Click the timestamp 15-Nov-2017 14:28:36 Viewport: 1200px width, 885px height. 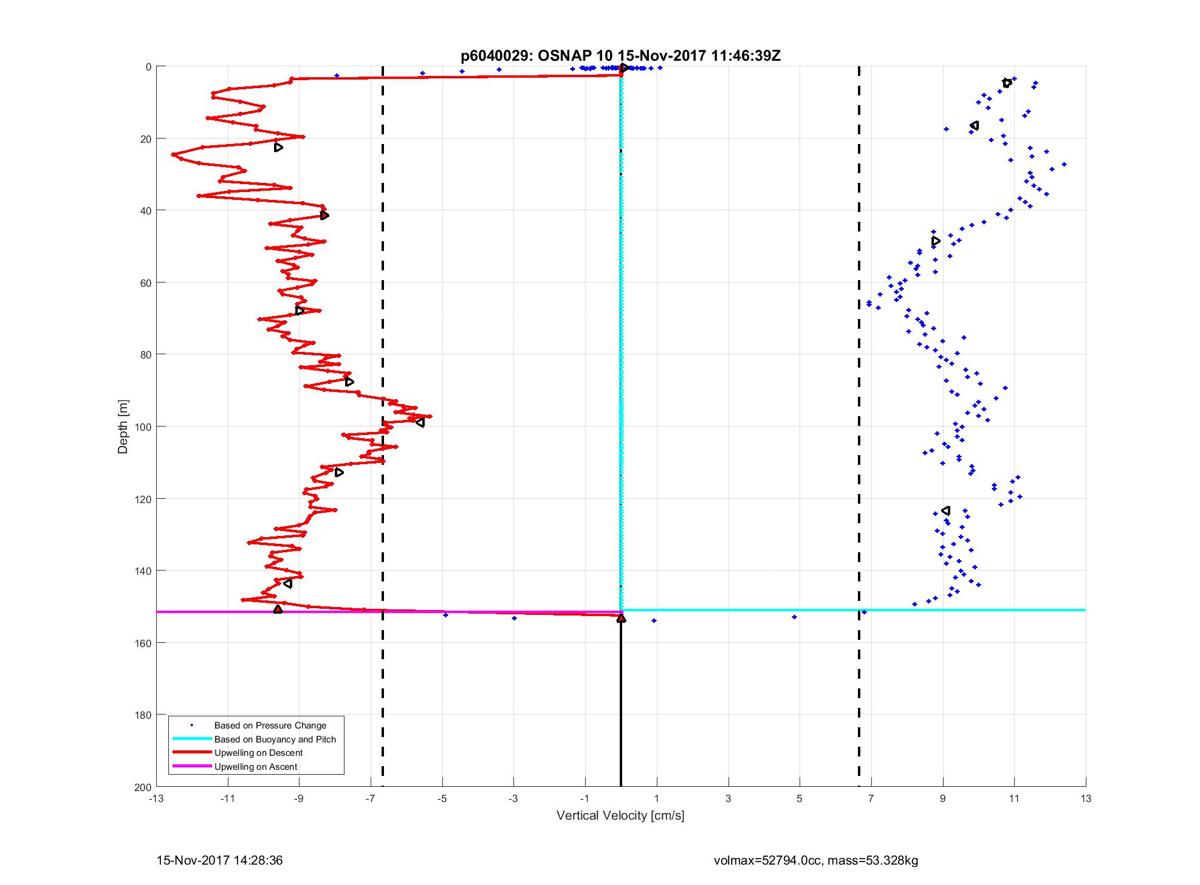coord(219,859)
